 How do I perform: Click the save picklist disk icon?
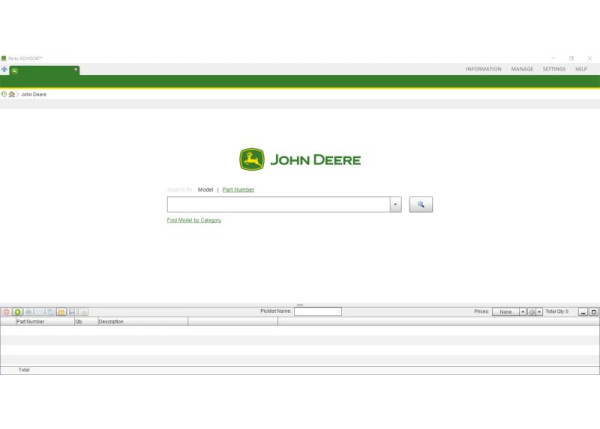pos(72,312)
